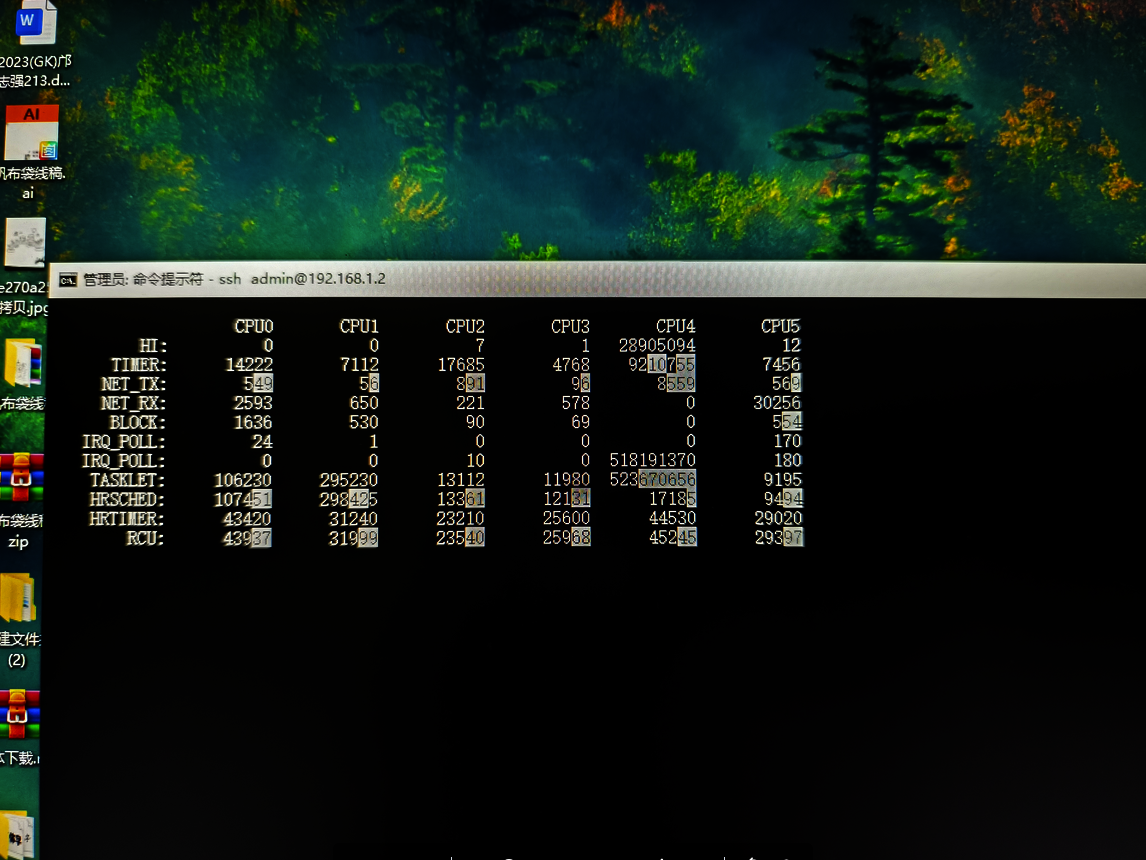Click the IRQ_POLL value 180 under CPU5

788,460
